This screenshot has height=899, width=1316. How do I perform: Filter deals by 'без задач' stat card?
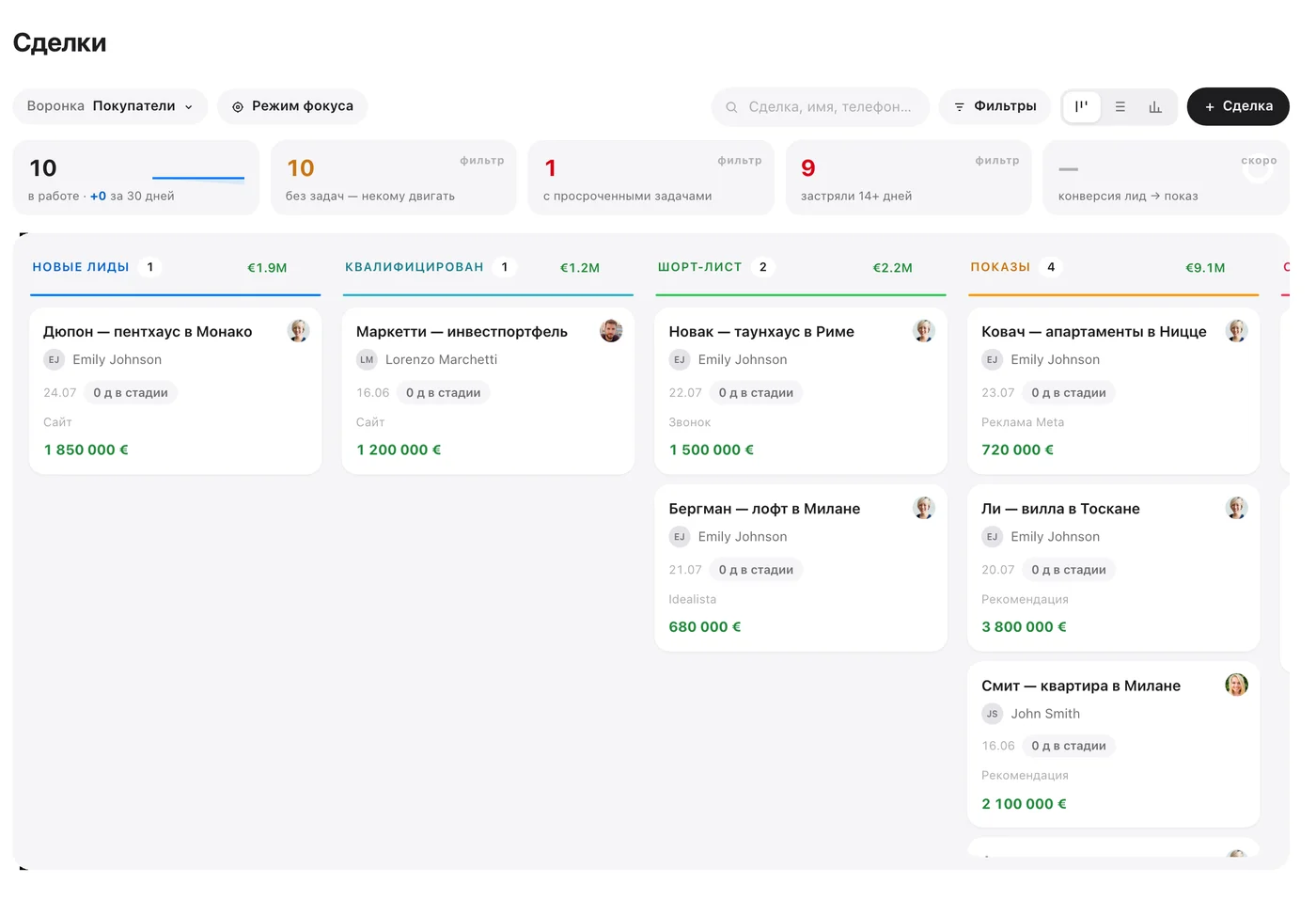coord(394,178)
